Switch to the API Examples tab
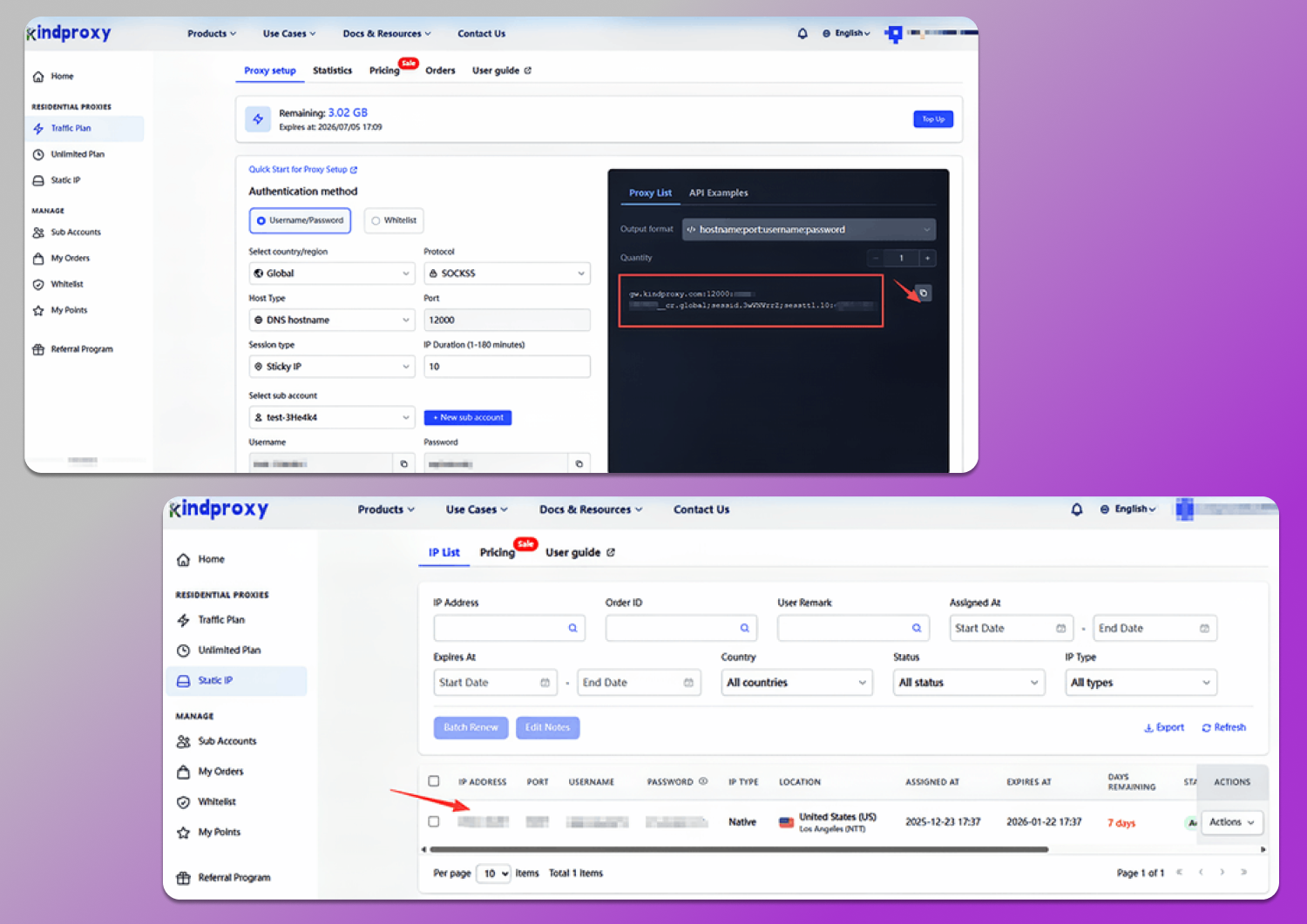This screenshot has width=1307, height=924. [718, 193]
